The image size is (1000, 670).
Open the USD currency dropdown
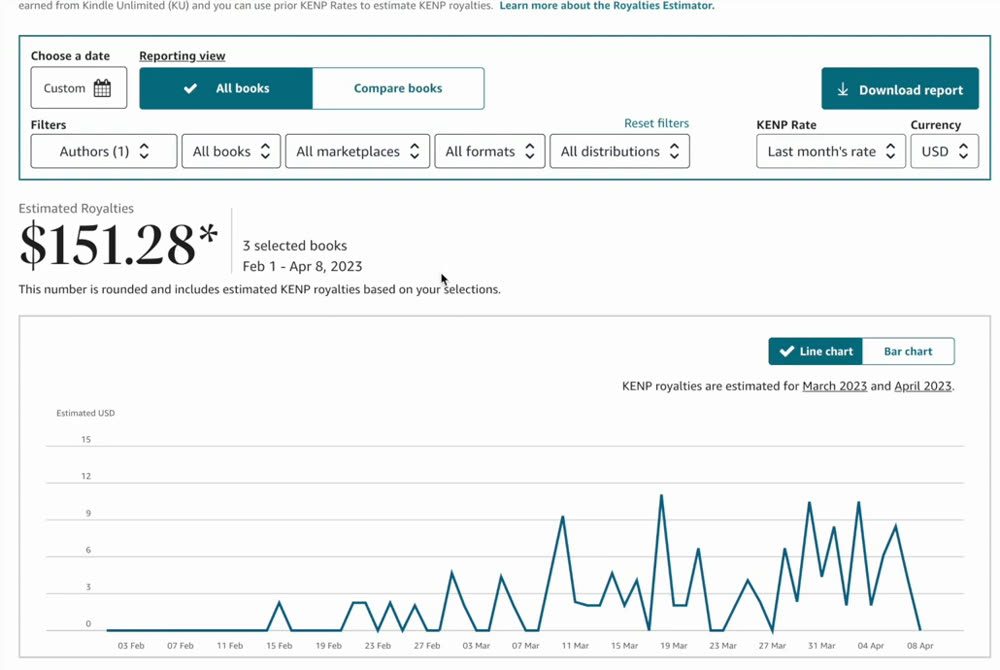pos(945,151)
